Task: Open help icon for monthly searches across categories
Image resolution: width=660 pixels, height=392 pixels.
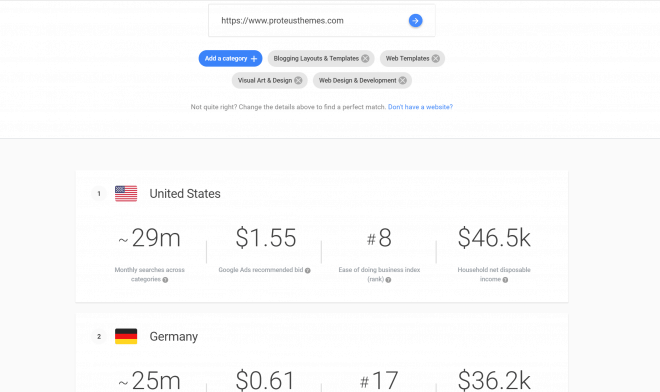Action: point(165,280)
